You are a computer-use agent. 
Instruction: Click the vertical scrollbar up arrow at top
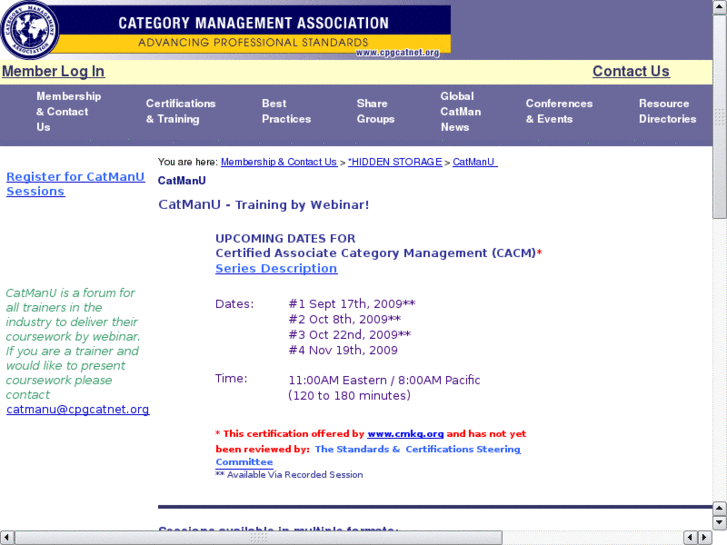click(x=719, y=6)
